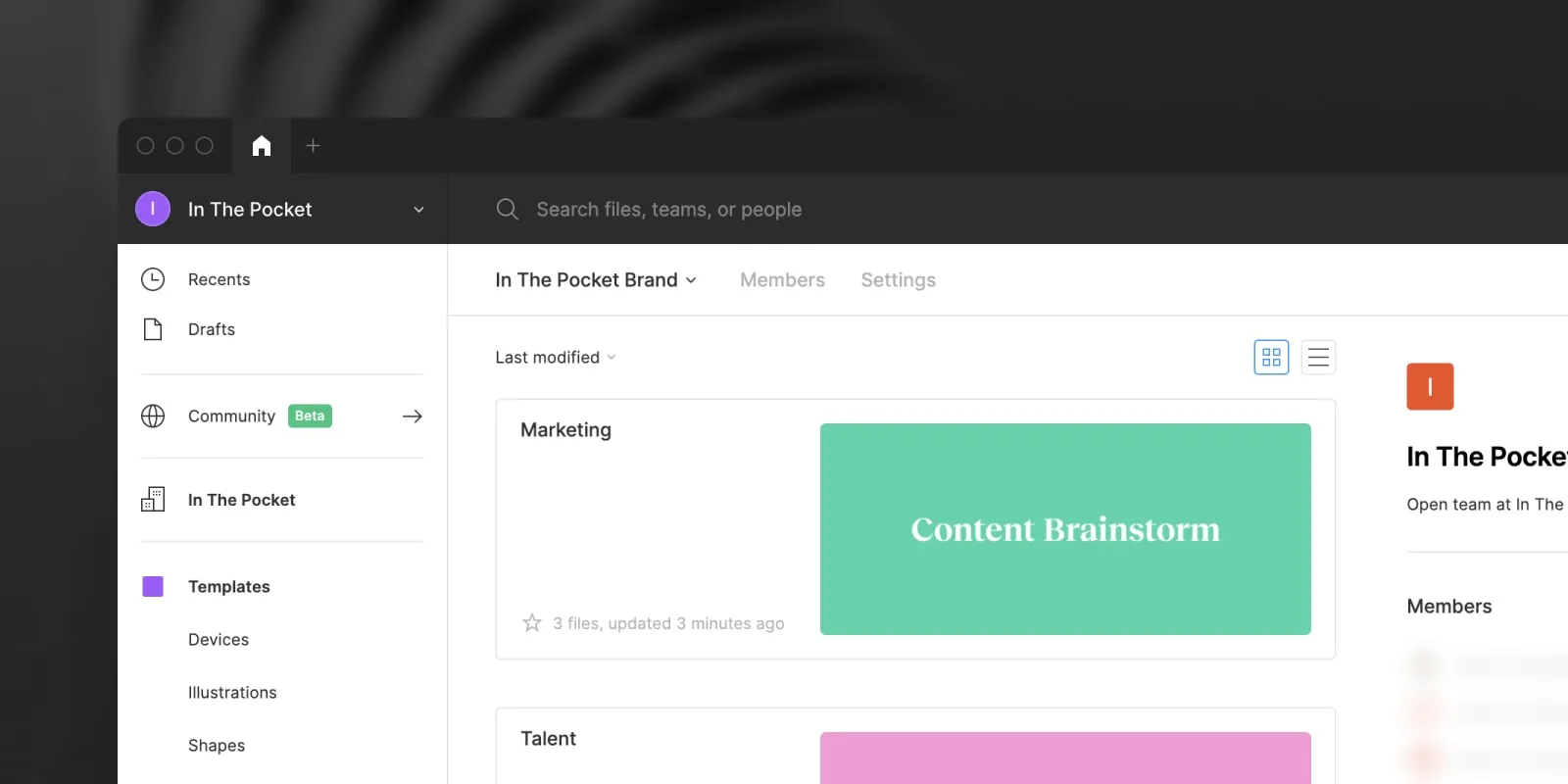The height and width of the screenshot is (784, 1568).
Task: Switch to grid view
Action: 1271,358
